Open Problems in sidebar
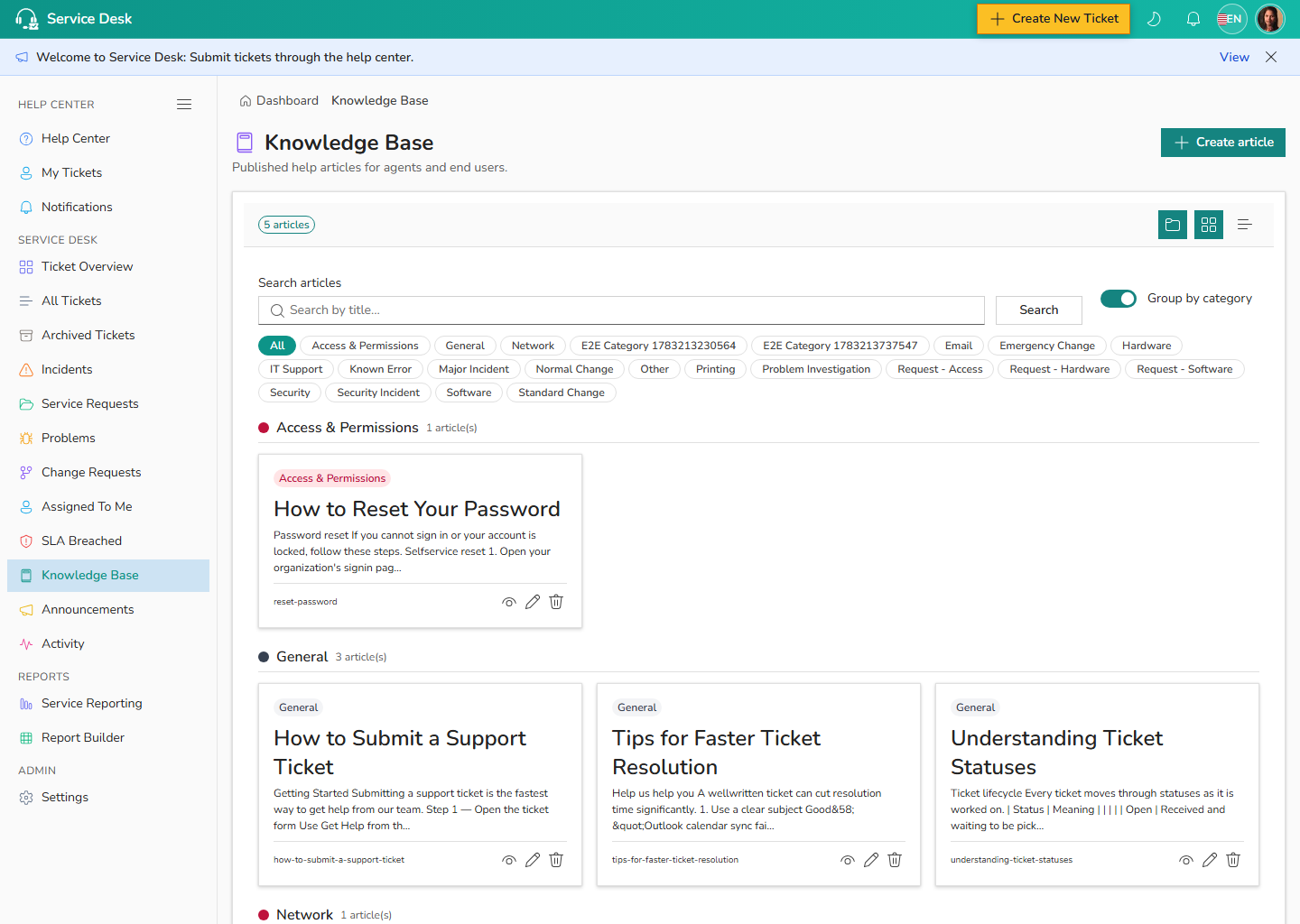 108,439
